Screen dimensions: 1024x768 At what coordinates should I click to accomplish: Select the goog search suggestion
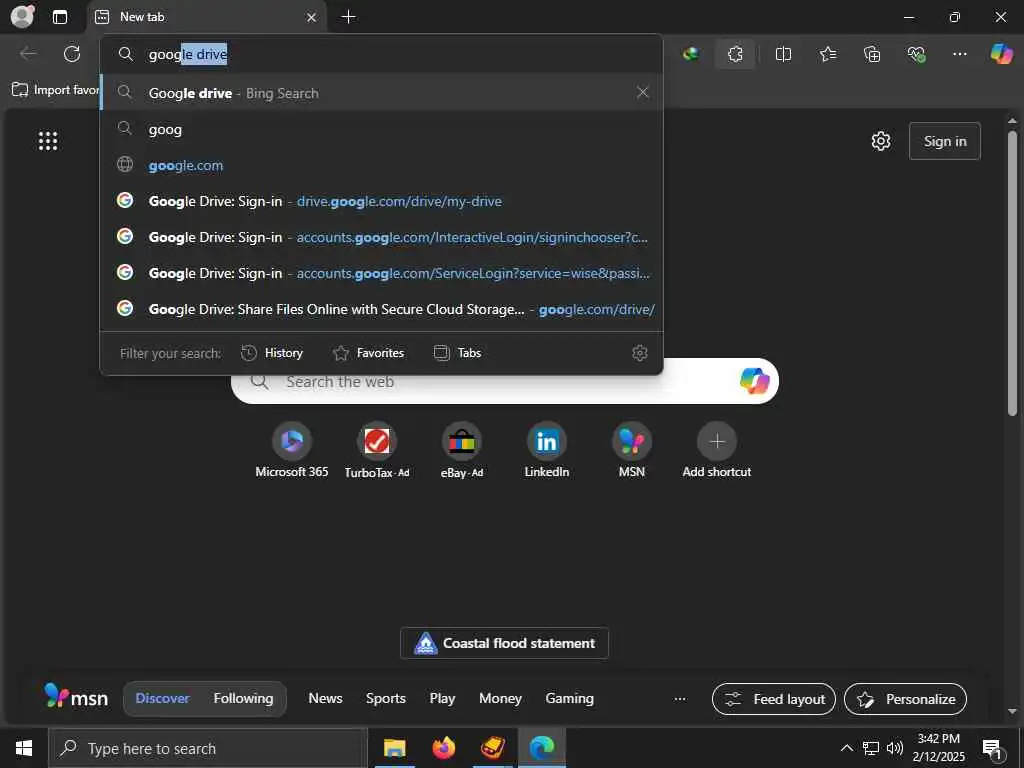pyautogui.click(x=381, y=129)
